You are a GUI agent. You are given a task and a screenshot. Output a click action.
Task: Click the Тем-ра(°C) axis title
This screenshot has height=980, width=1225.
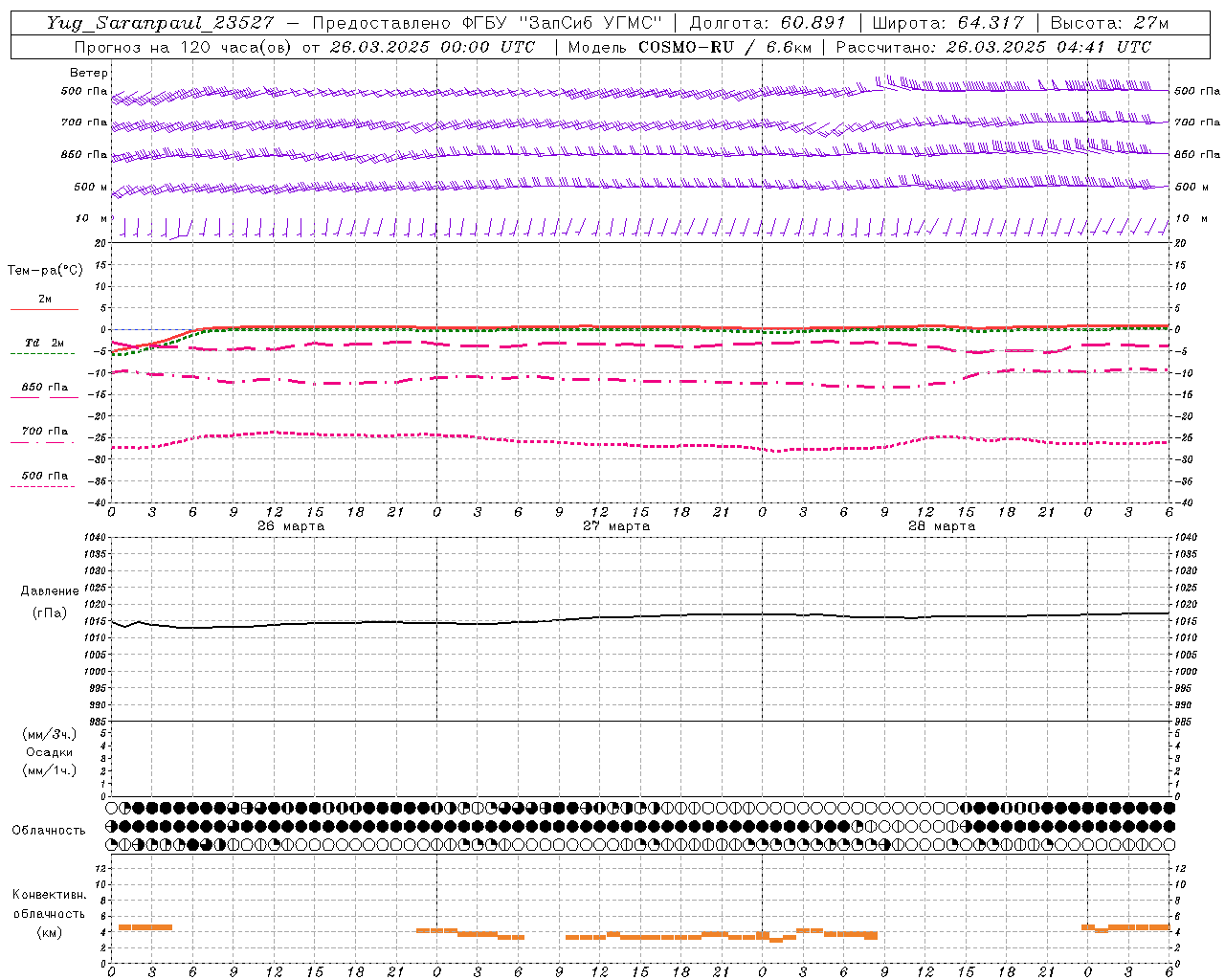point(45,271)
